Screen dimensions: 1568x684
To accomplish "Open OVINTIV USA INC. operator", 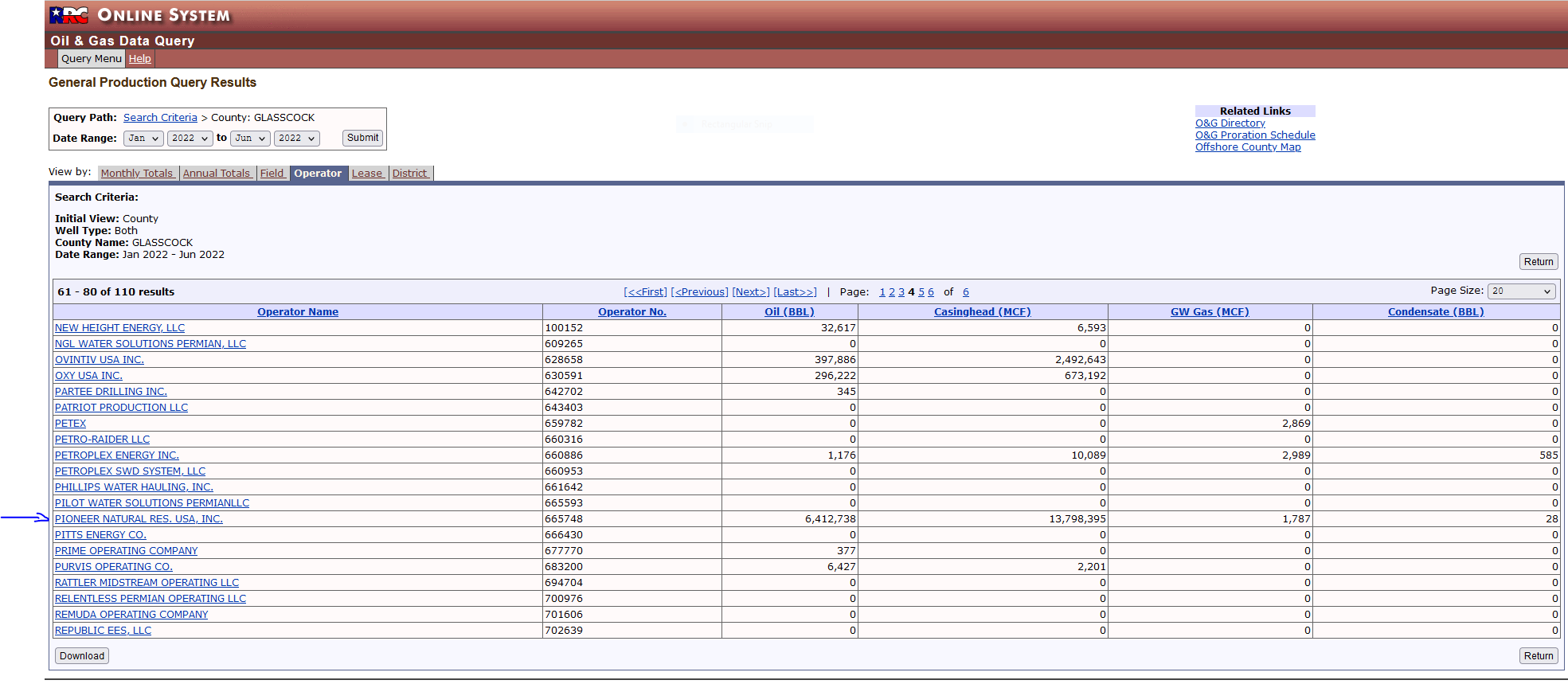I will pos(100,360).
